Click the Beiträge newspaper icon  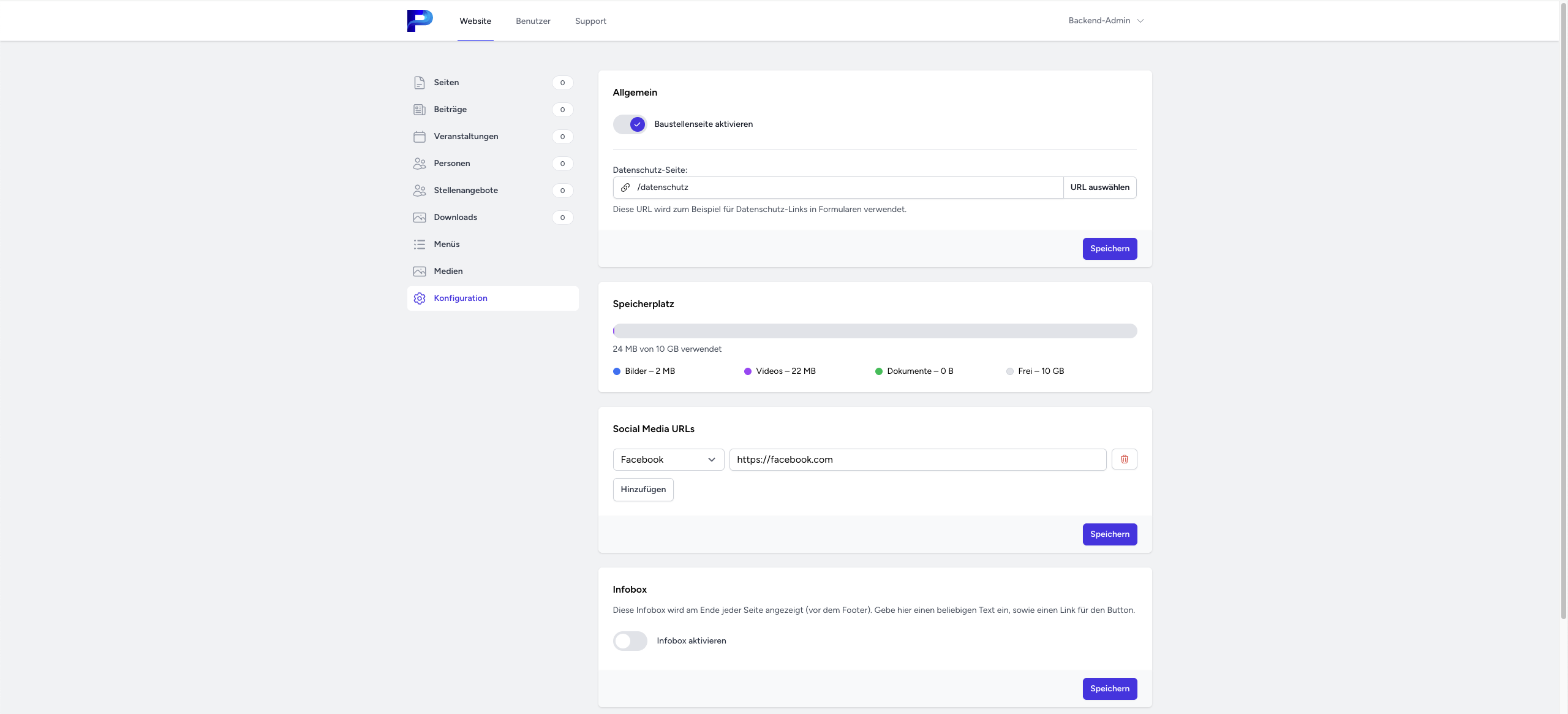420,110
